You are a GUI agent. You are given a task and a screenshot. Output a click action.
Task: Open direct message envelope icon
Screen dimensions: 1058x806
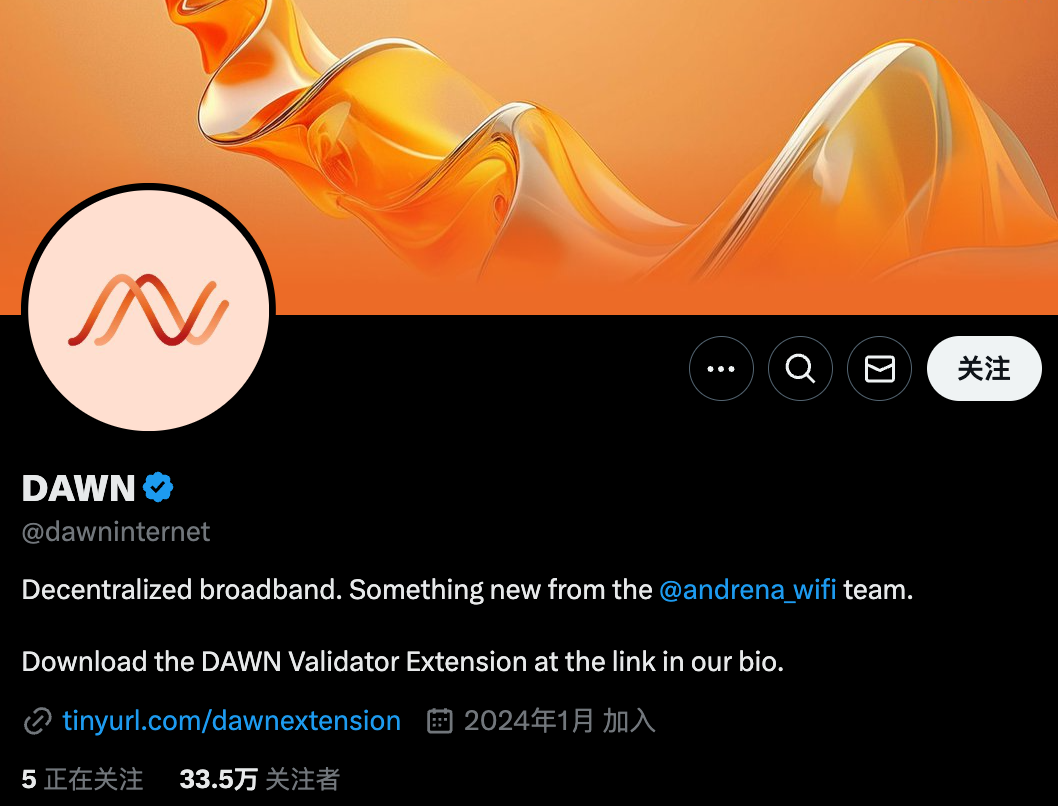point(879,368)
